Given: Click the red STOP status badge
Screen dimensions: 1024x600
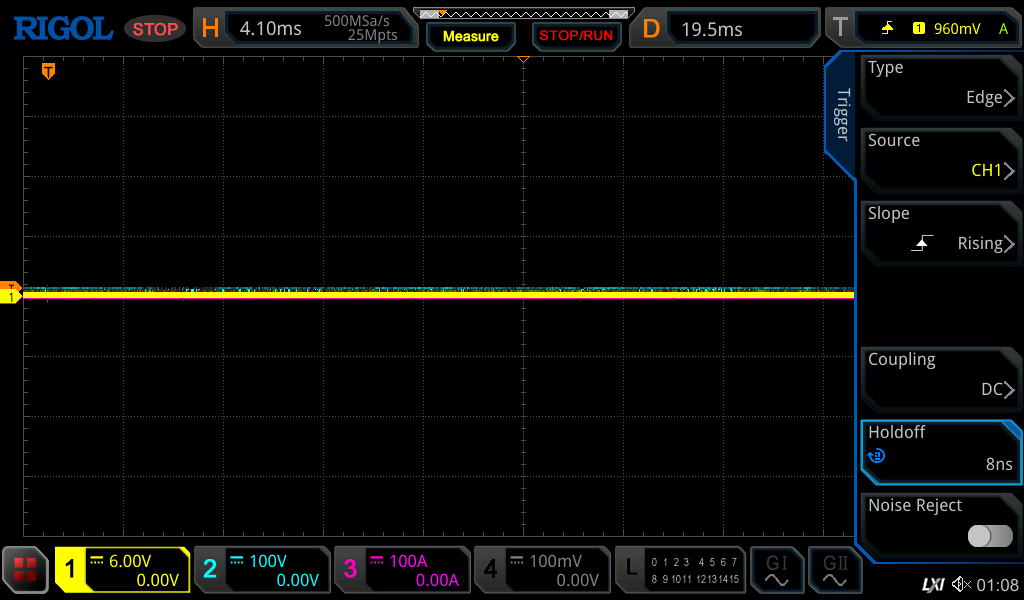Looking at the screenshot, I should (x=155, y=29).
